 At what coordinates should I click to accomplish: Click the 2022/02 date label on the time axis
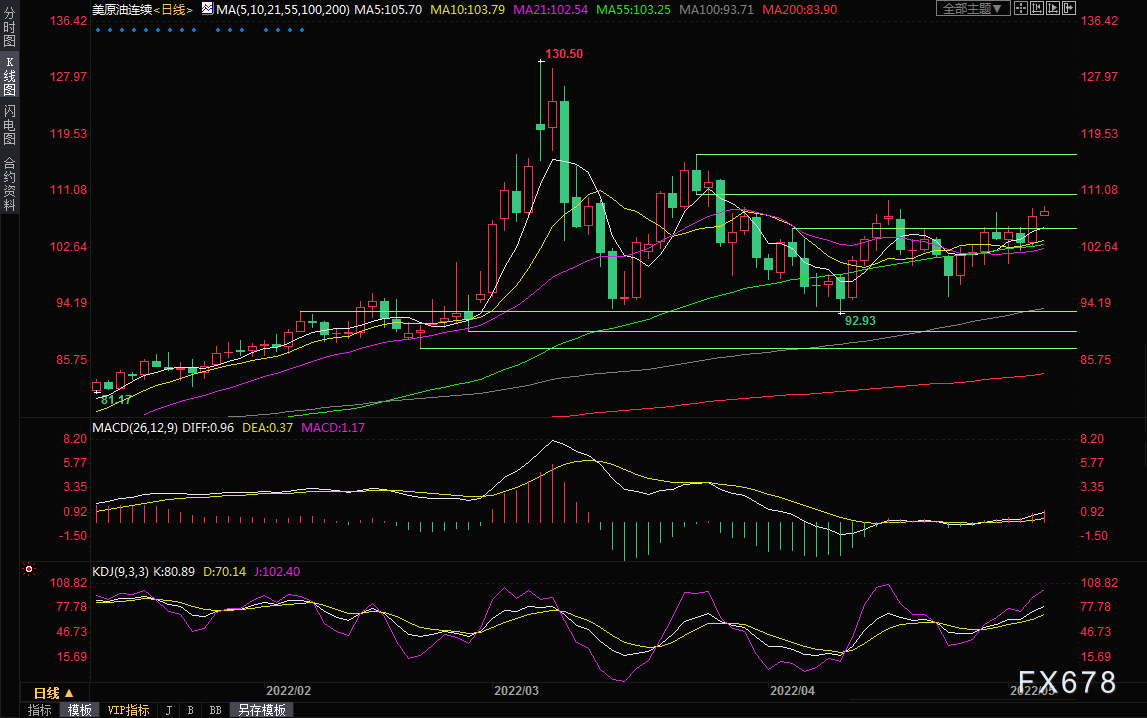(288, 691)
